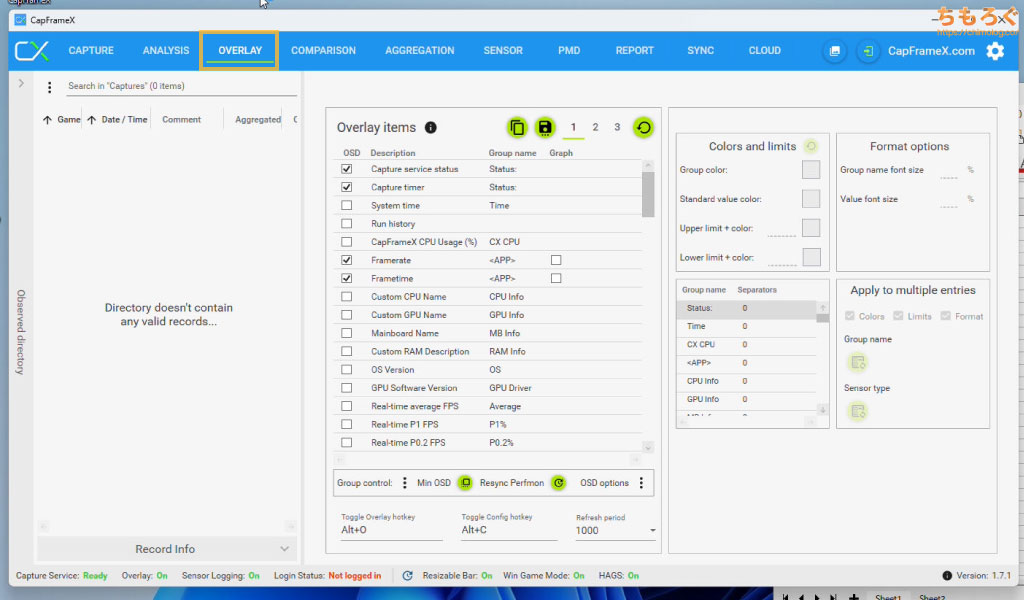Click the Resync Perfmon green icon

point(558,483)
